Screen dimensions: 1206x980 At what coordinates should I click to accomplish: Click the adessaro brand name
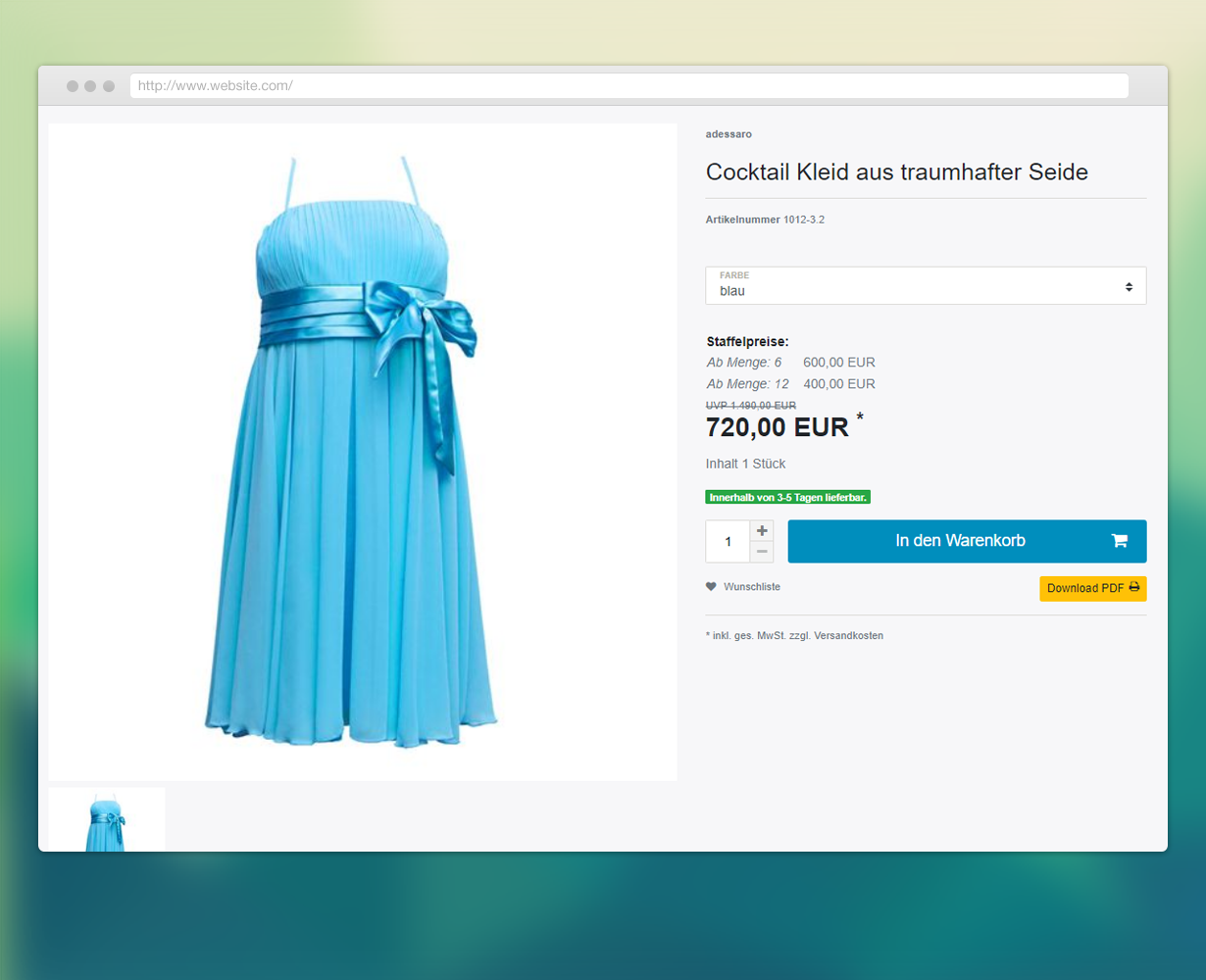(x=729, y=134)
